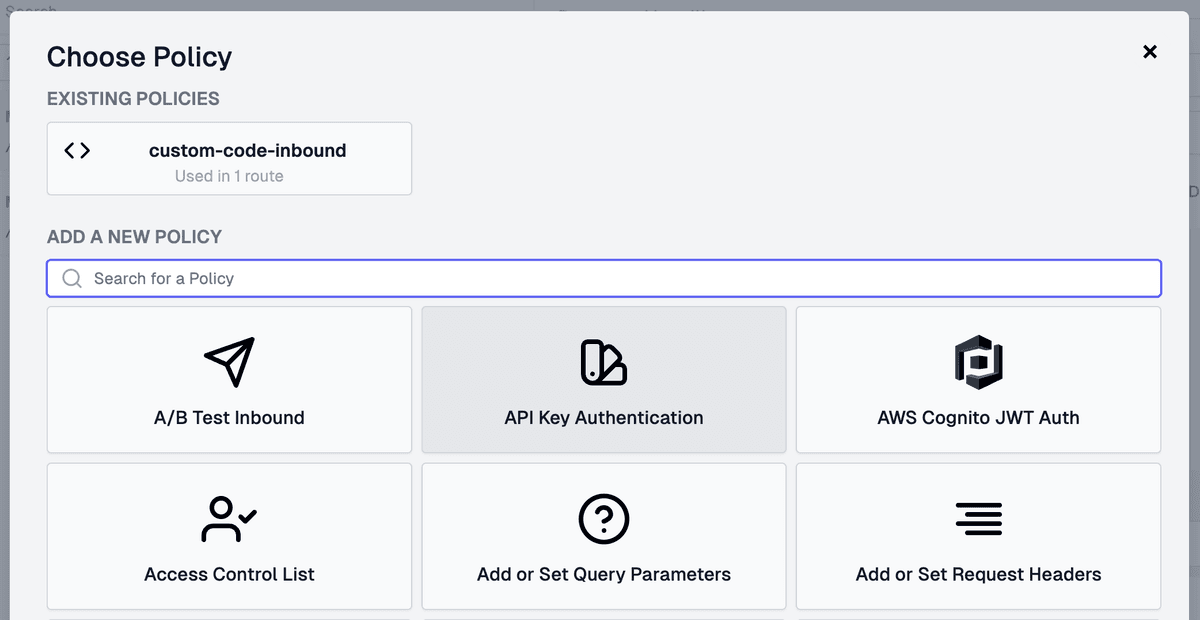The image size is (1200, 620).
Task: Choose the Add or Set Query Parameters policy
Action: [603, 536]
